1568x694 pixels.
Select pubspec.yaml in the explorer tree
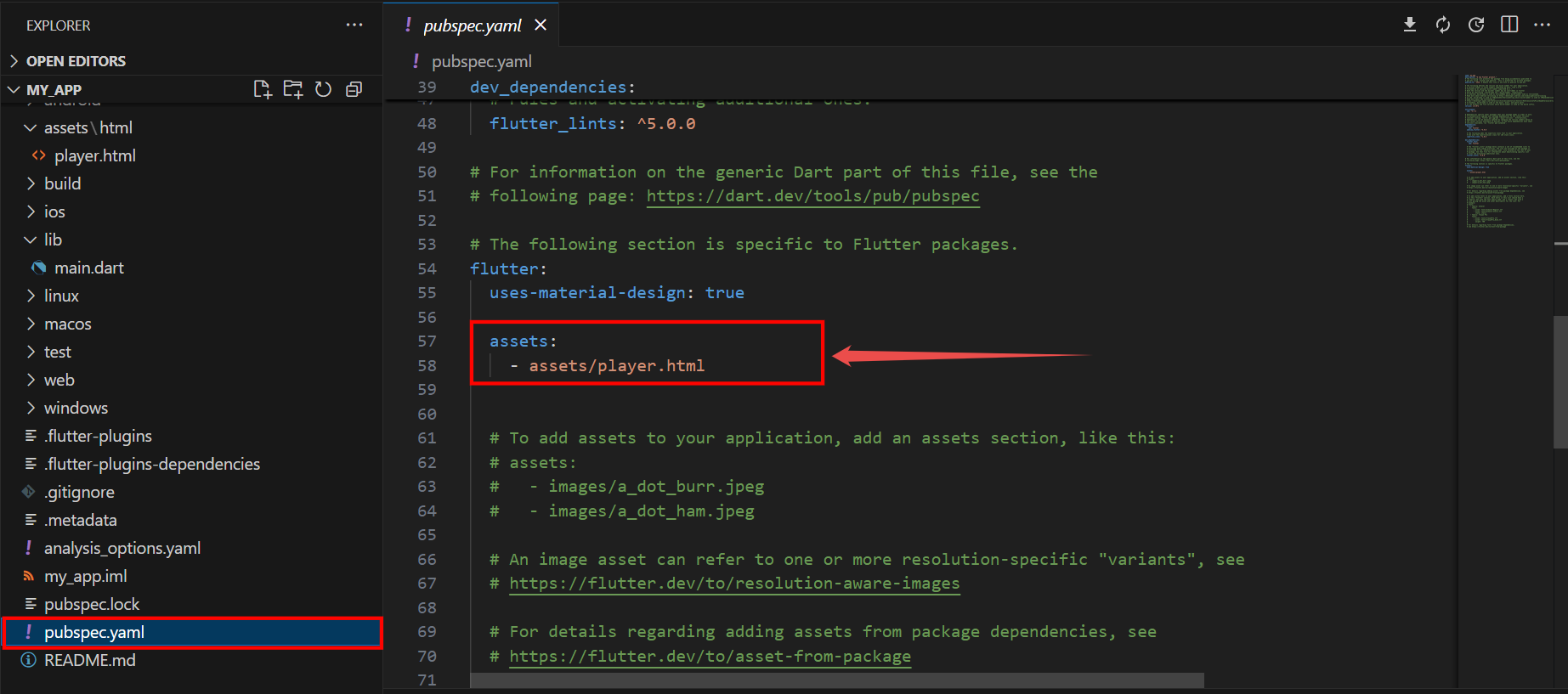pyautogui.click(x=191, y=632)
